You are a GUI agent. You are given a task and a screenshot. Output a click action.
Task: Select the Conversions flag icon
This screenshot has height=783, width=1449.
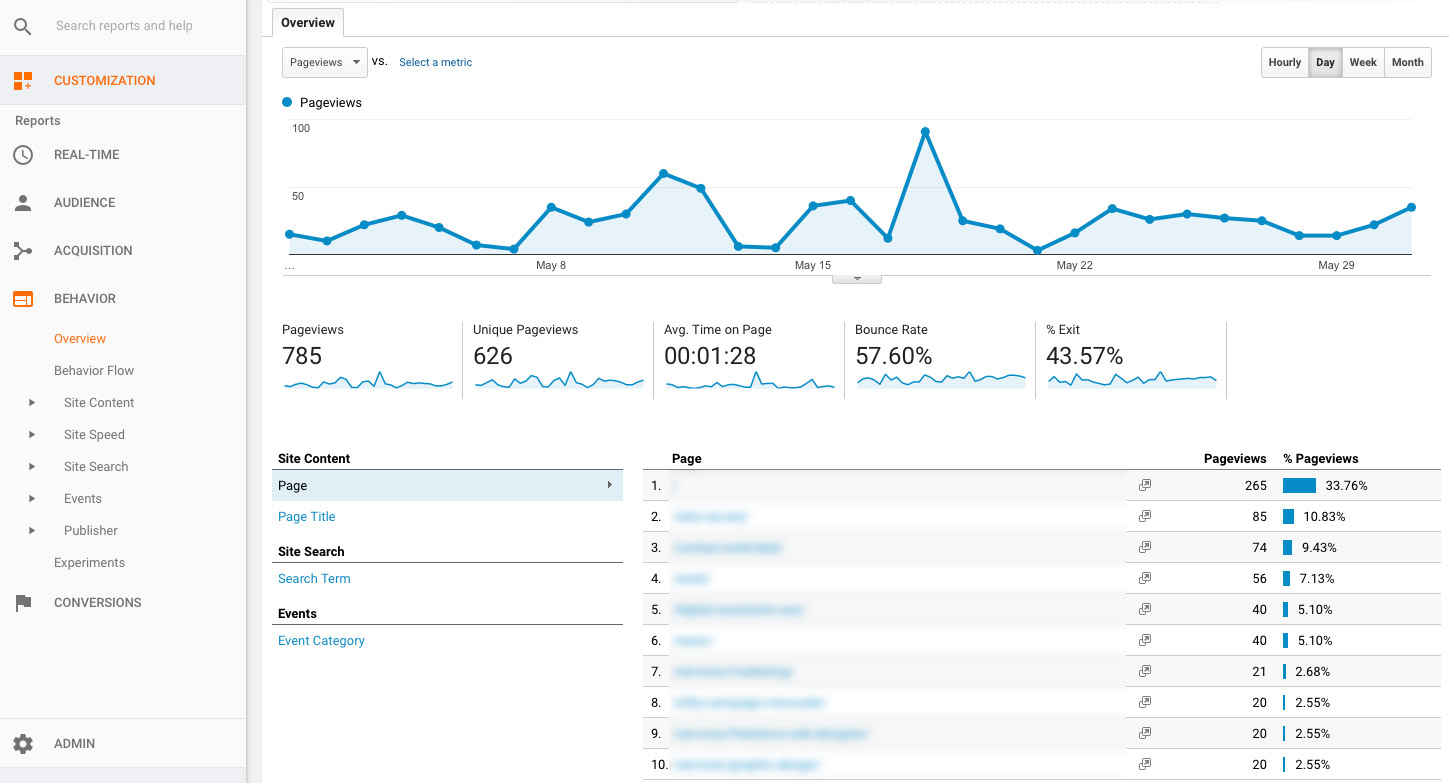[23, 602]
